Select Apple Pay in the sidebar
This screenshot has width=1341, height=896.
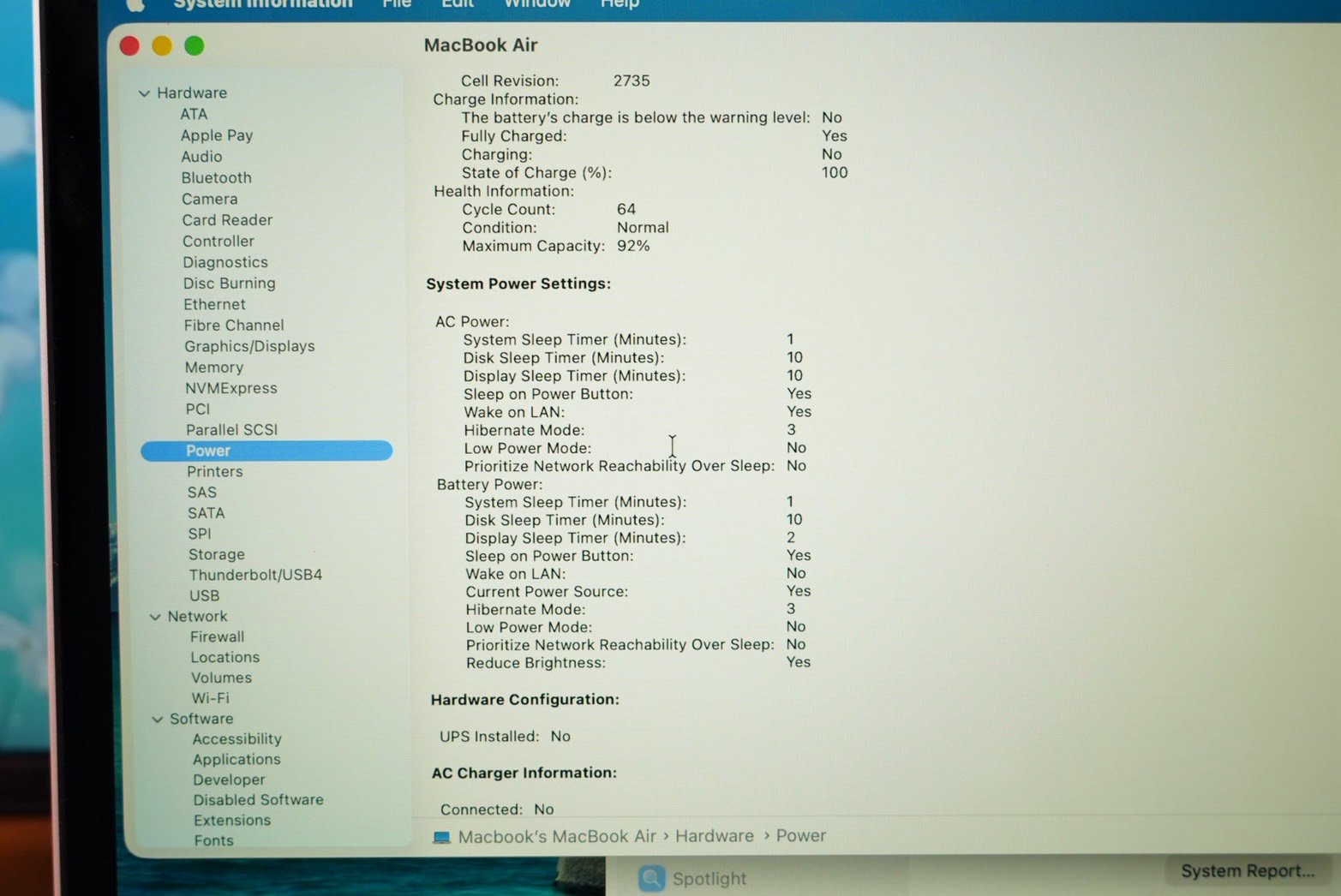[x=217, y=135]
